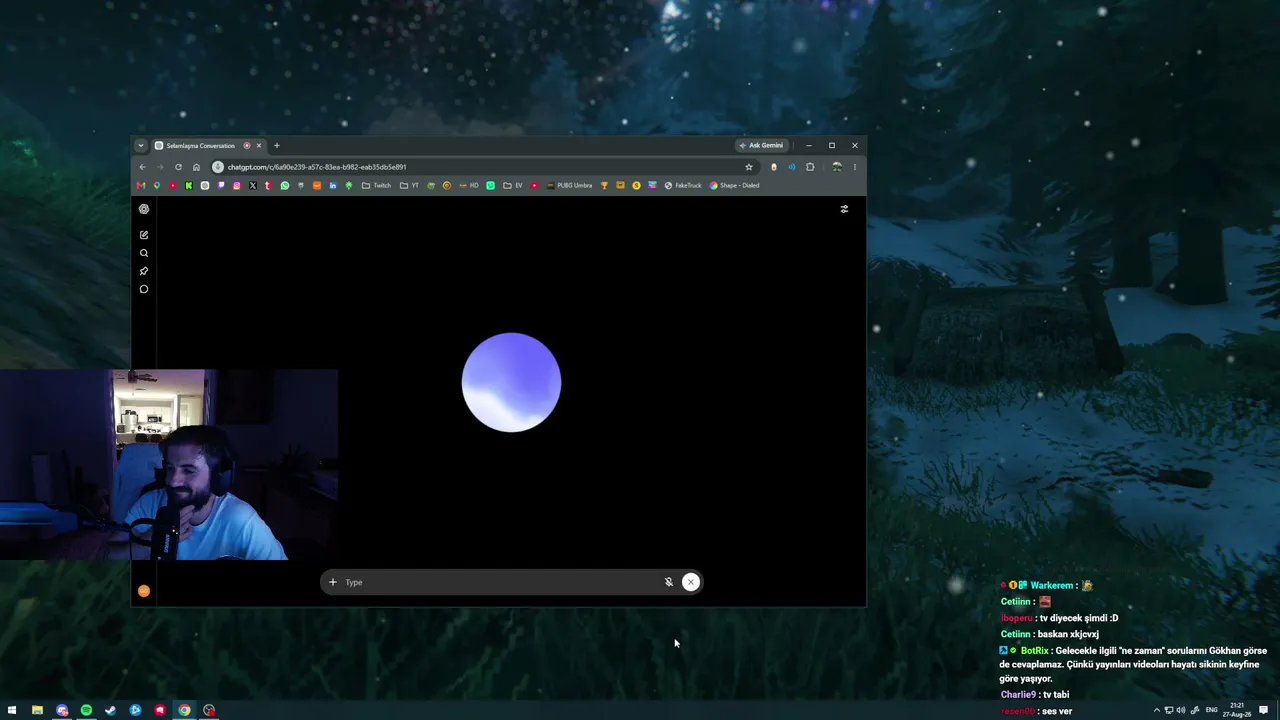This screenshot has width=1280, height=720.
Task: Go to the browser home page
Action: [x=196, y=167]
